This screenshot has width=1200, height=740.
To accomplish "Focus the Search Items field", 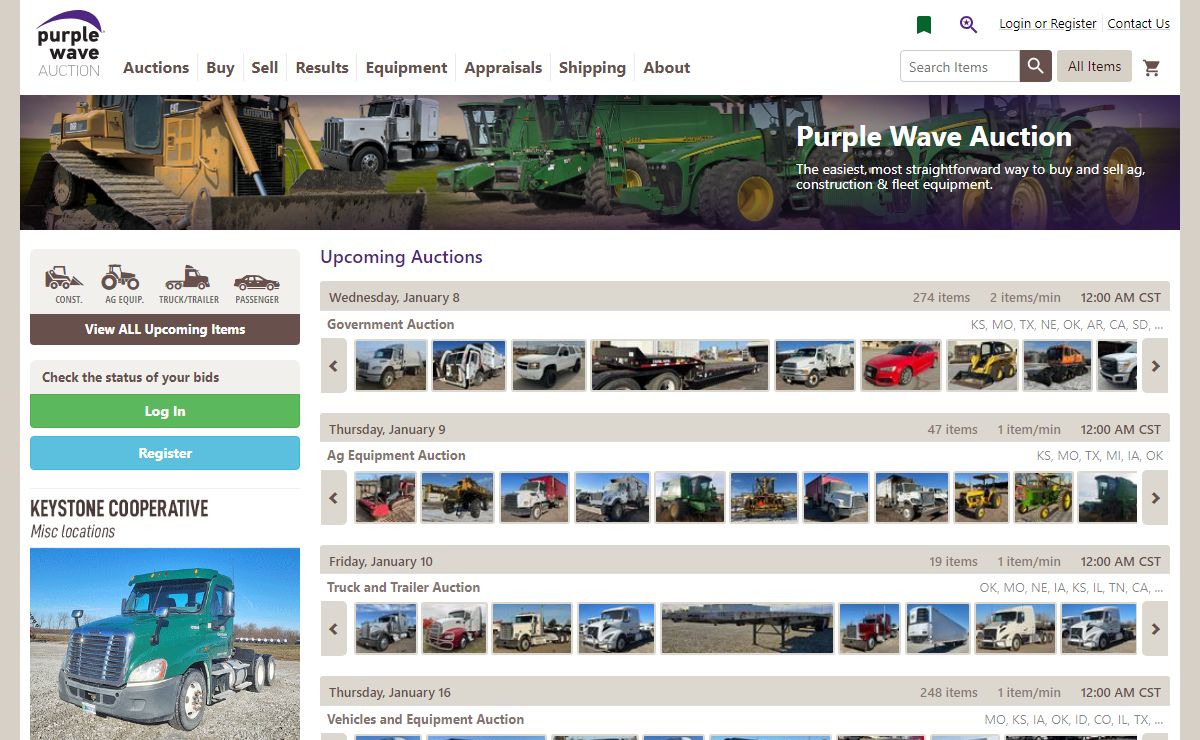I will [x=960, y=67].
